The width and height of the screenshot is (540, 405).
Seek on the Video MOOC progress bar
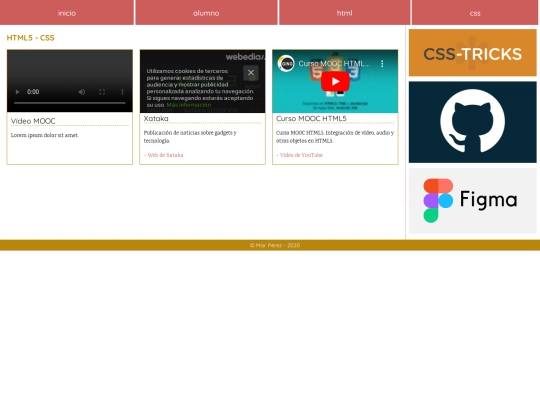point(70,103)
